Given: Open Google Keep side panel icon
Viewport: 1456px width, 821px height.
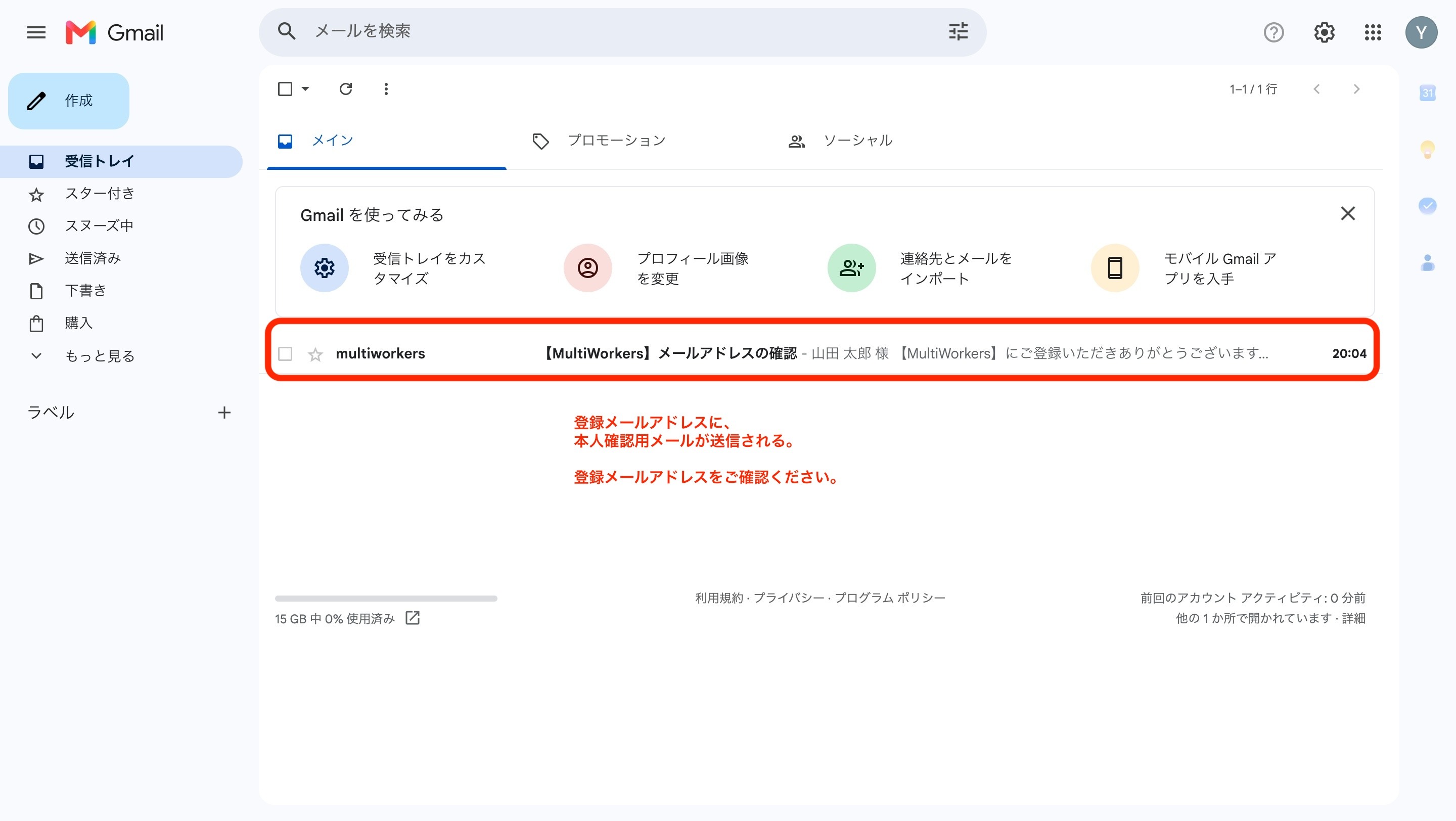Looking at the screenshot, I should (1427, 149).
